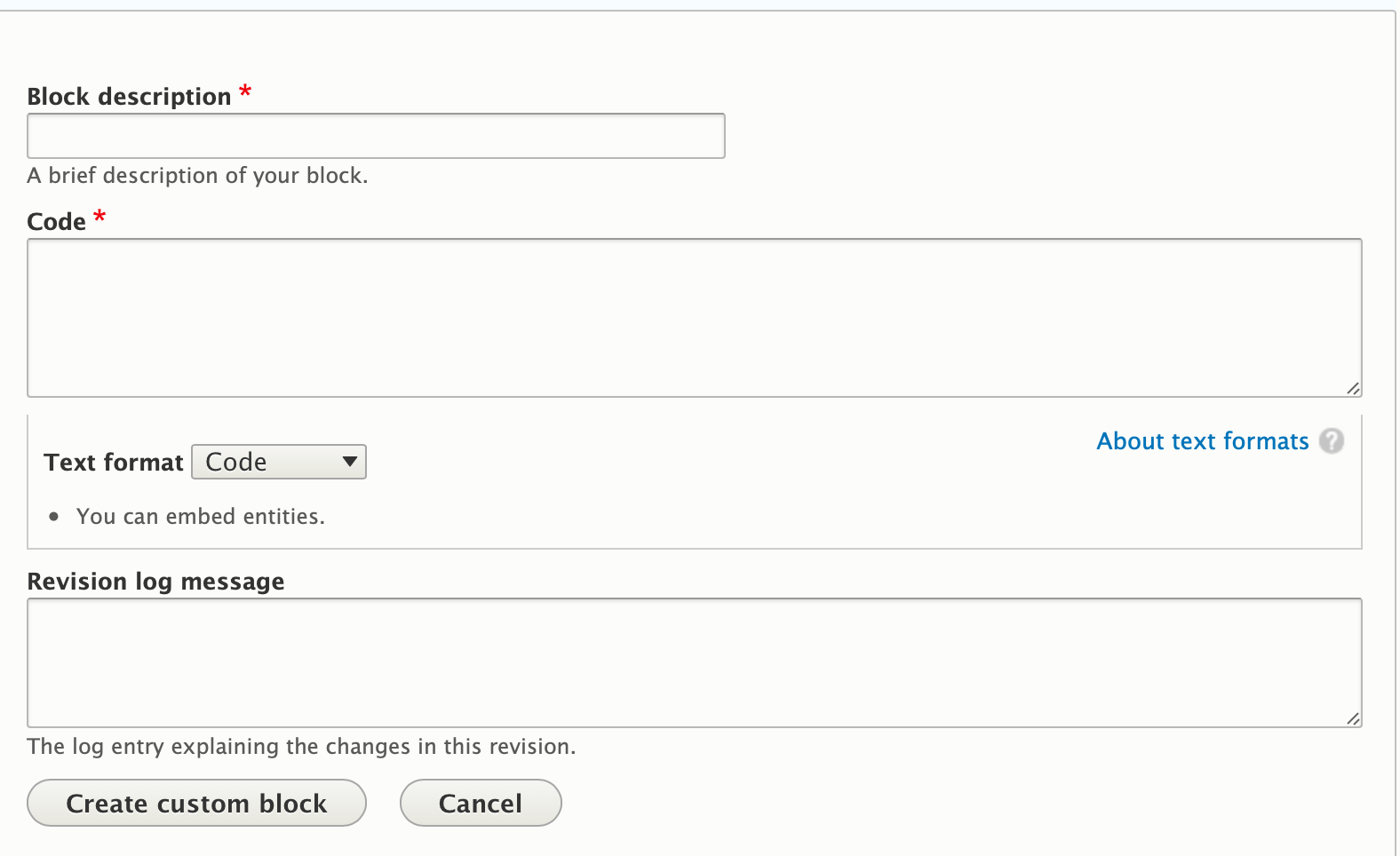Click the Revision log message label
This screenshot has width=1400, height=856.
(x=156, y=582)
